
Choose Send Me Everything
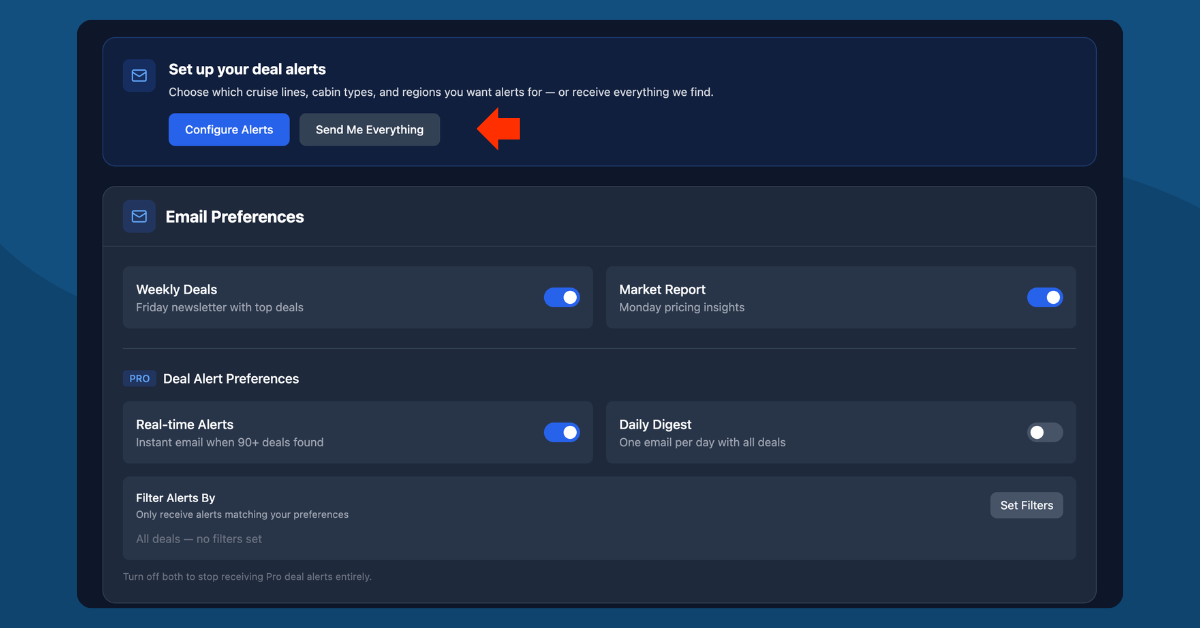click(369, 129)
